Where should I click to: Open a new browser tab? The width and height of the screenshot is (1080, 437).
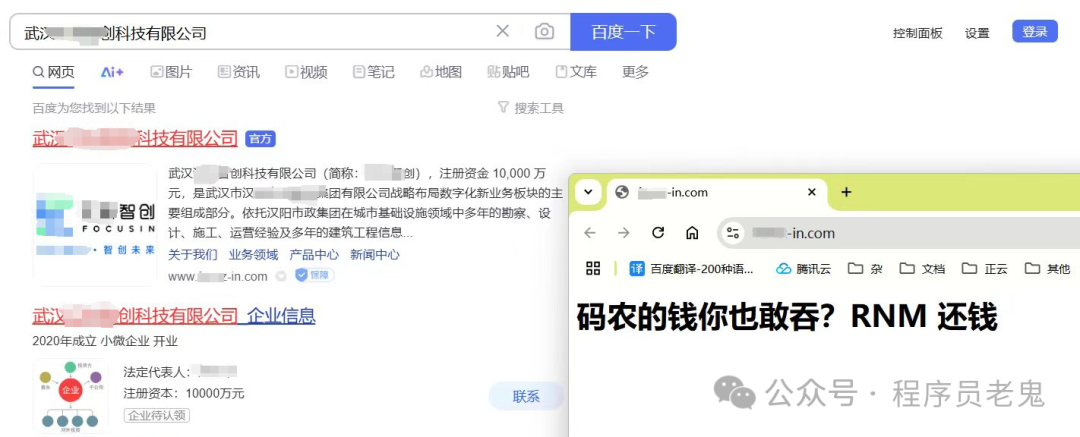(847, 192)
